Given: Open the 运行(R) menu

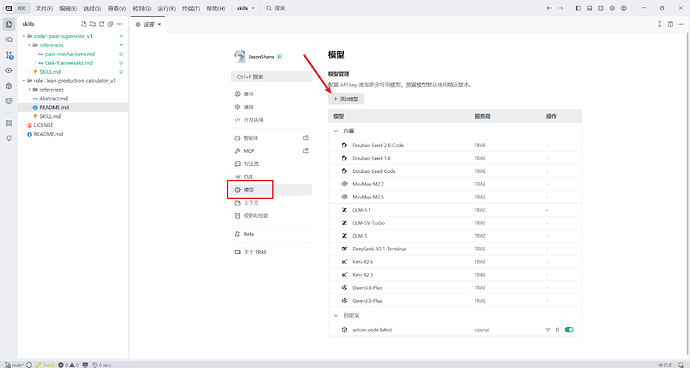Looking at the screenshot, I should 167,8.
